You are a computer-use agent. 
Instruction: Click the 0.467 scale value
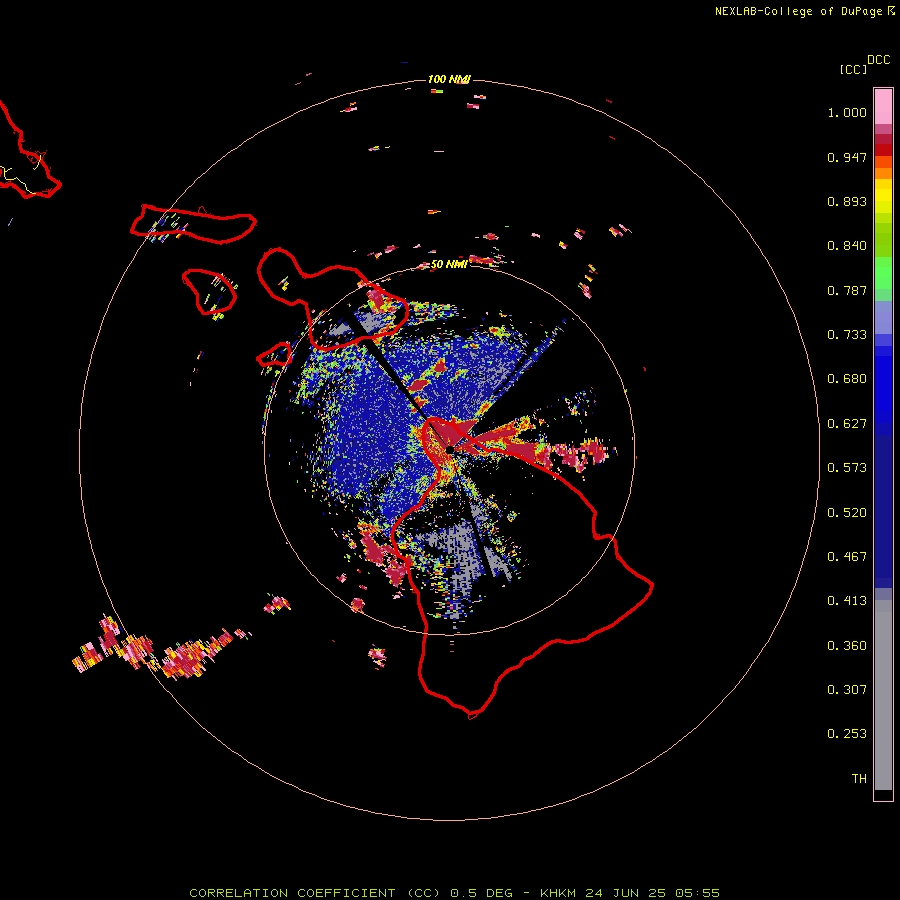[x=847, y=557]
